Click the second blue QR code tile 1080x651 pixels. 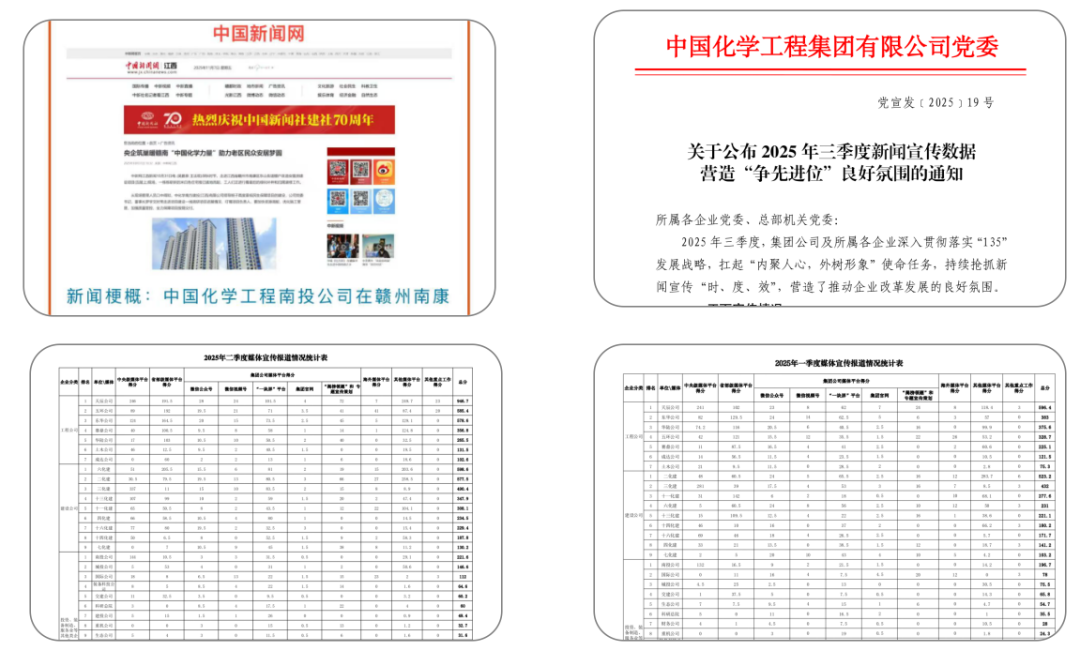click(361, 201)
